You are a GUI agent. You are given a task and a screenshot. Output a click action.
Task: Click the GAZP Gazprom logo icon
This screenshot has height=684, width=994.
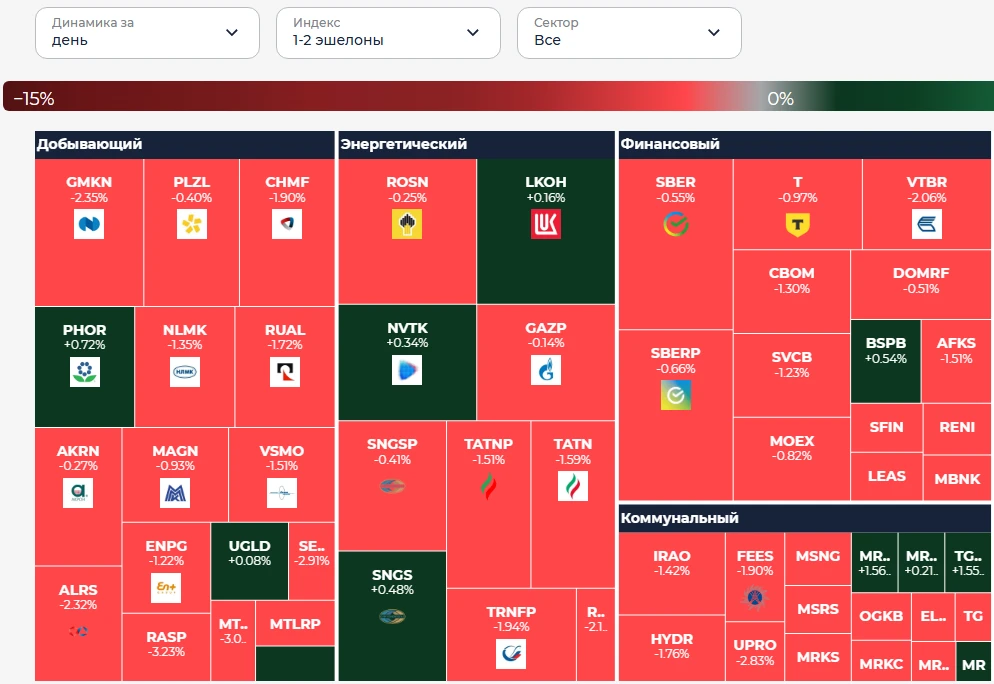[x=546, y=370]
